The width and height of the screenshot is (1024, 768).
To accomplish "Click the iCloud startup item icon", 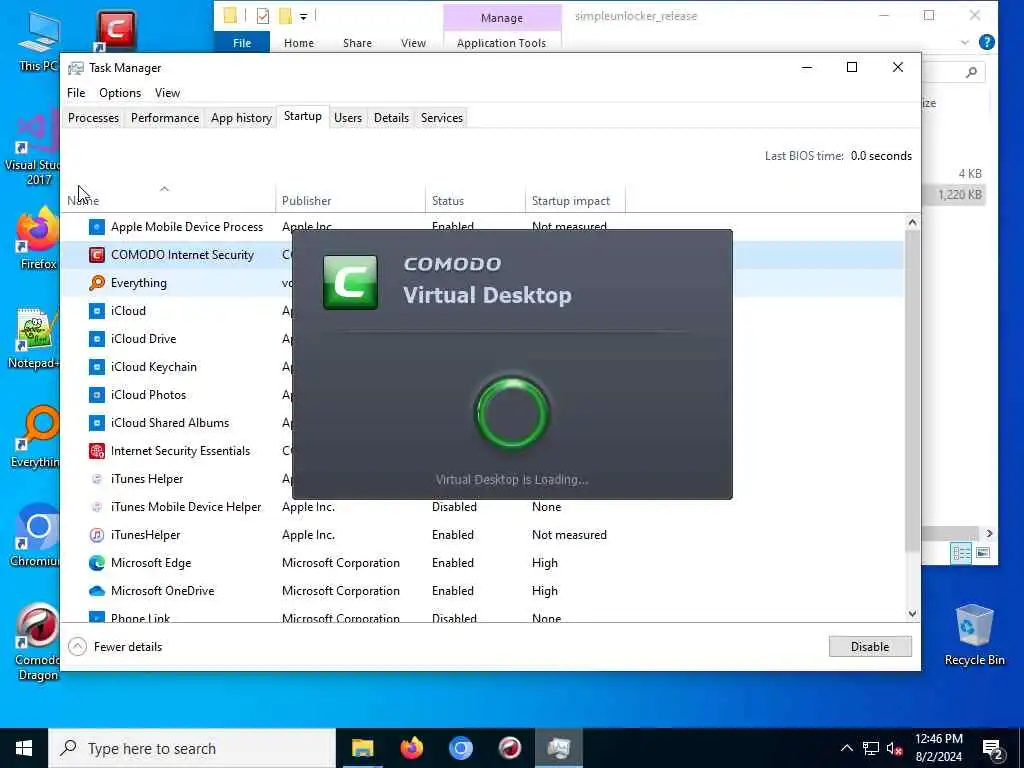I will [97, 311].
